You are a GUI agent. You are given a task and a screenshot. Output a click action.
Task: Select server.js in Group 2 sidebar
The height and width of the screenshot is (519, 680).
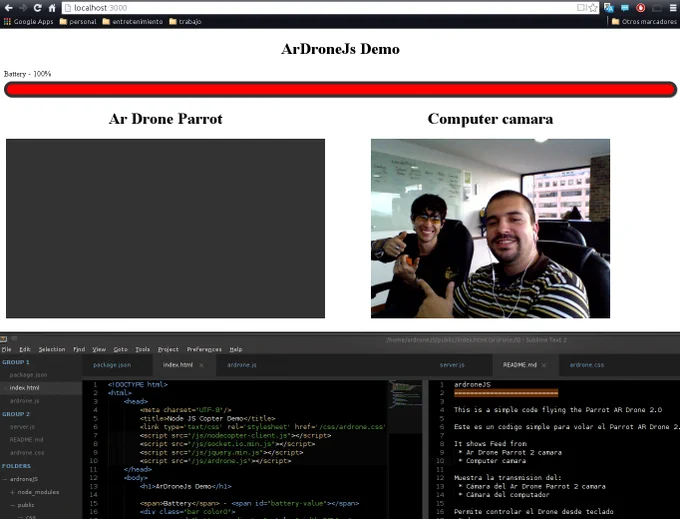[x=22, y=427]
